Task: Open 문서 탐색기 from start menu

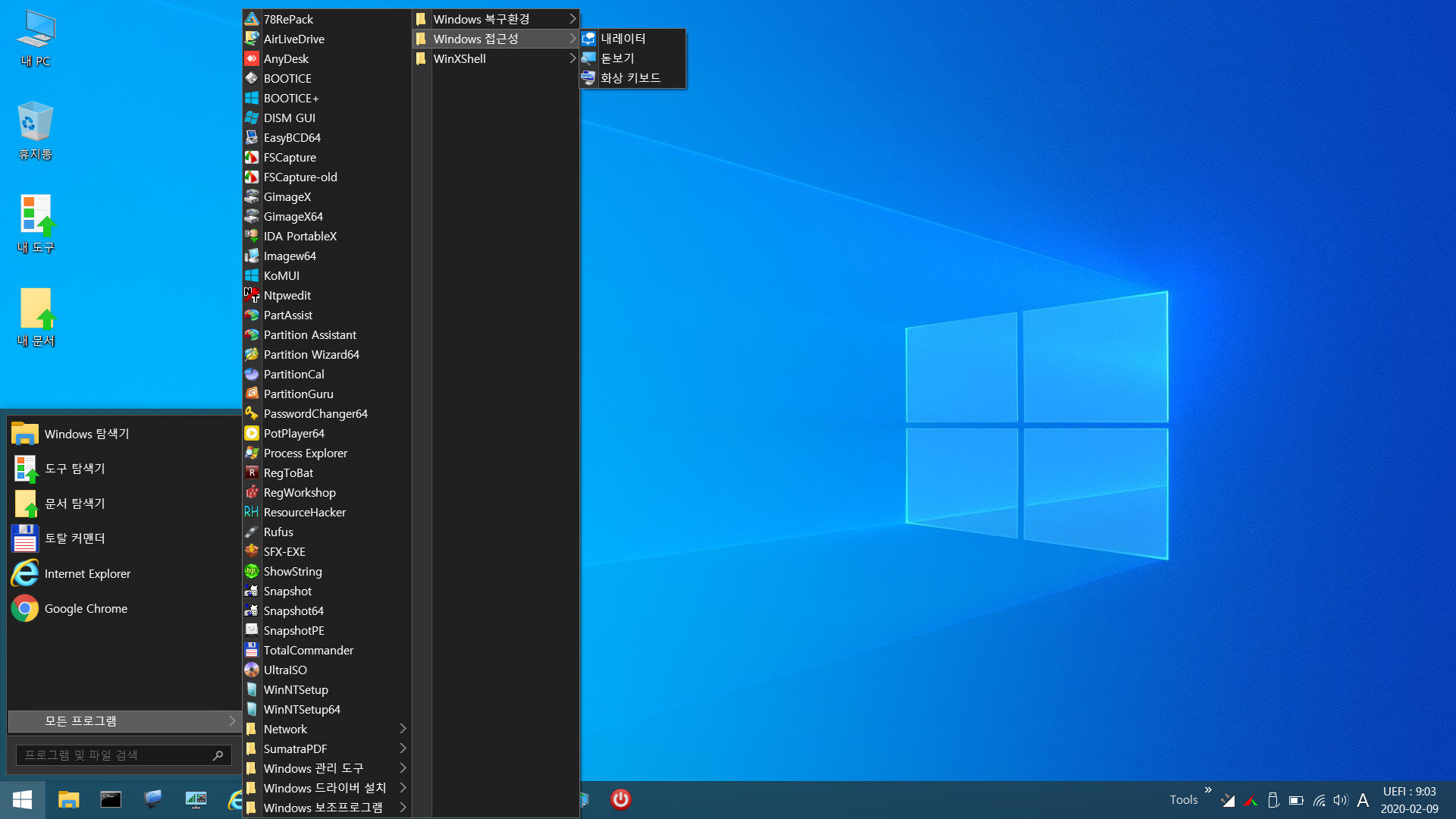Action: (124, 504)
